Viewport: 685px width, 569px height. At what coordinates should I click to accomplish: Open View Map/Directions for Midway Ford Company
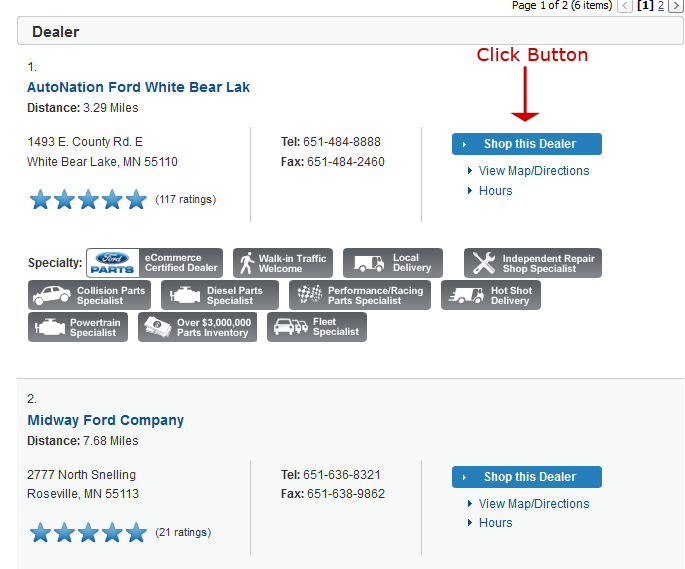point(534,503)
